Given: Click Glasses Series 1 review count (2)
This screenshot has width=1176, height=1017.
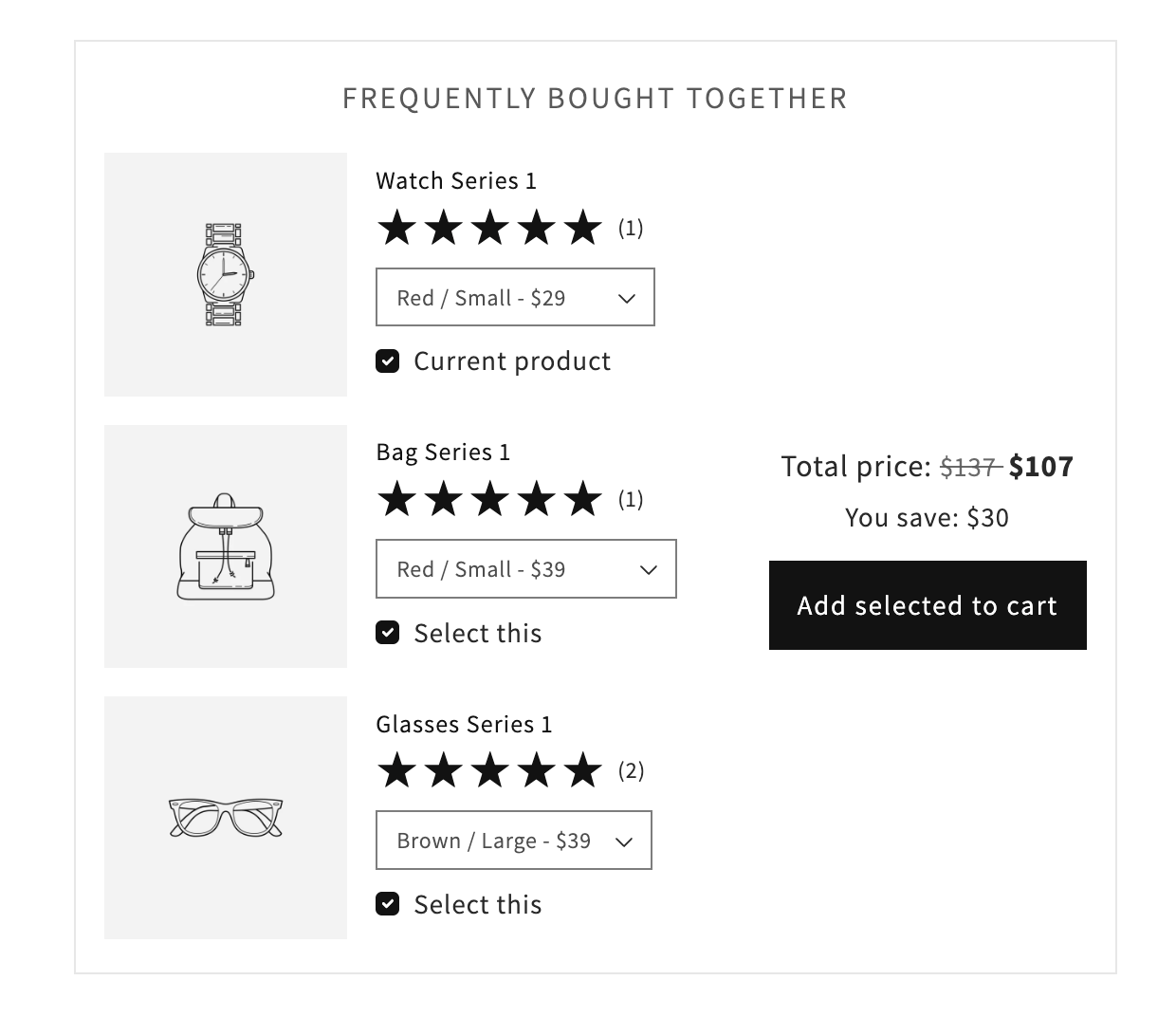Looking at the screenshot, I should coord(631,770).
